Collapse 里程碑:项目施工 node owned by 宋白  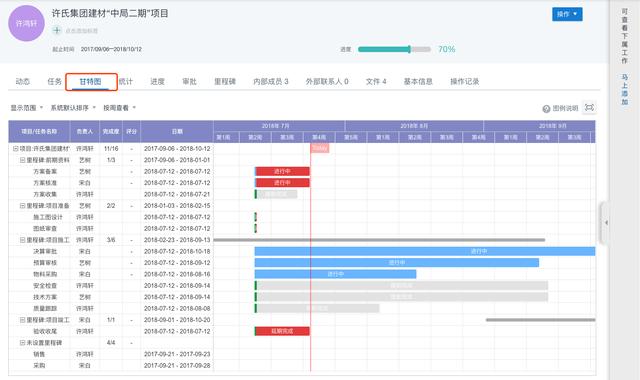[x=22, y=320]
